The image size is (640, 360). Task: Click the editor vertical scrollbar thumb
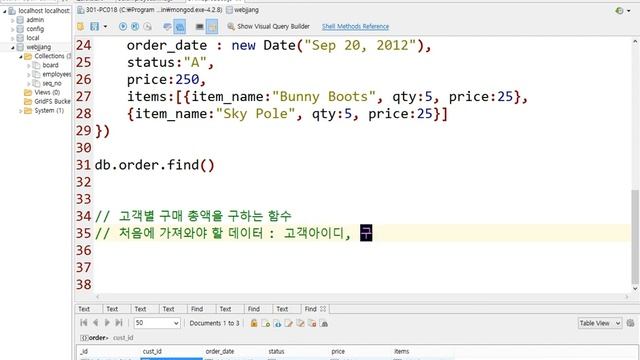(635, 237)
